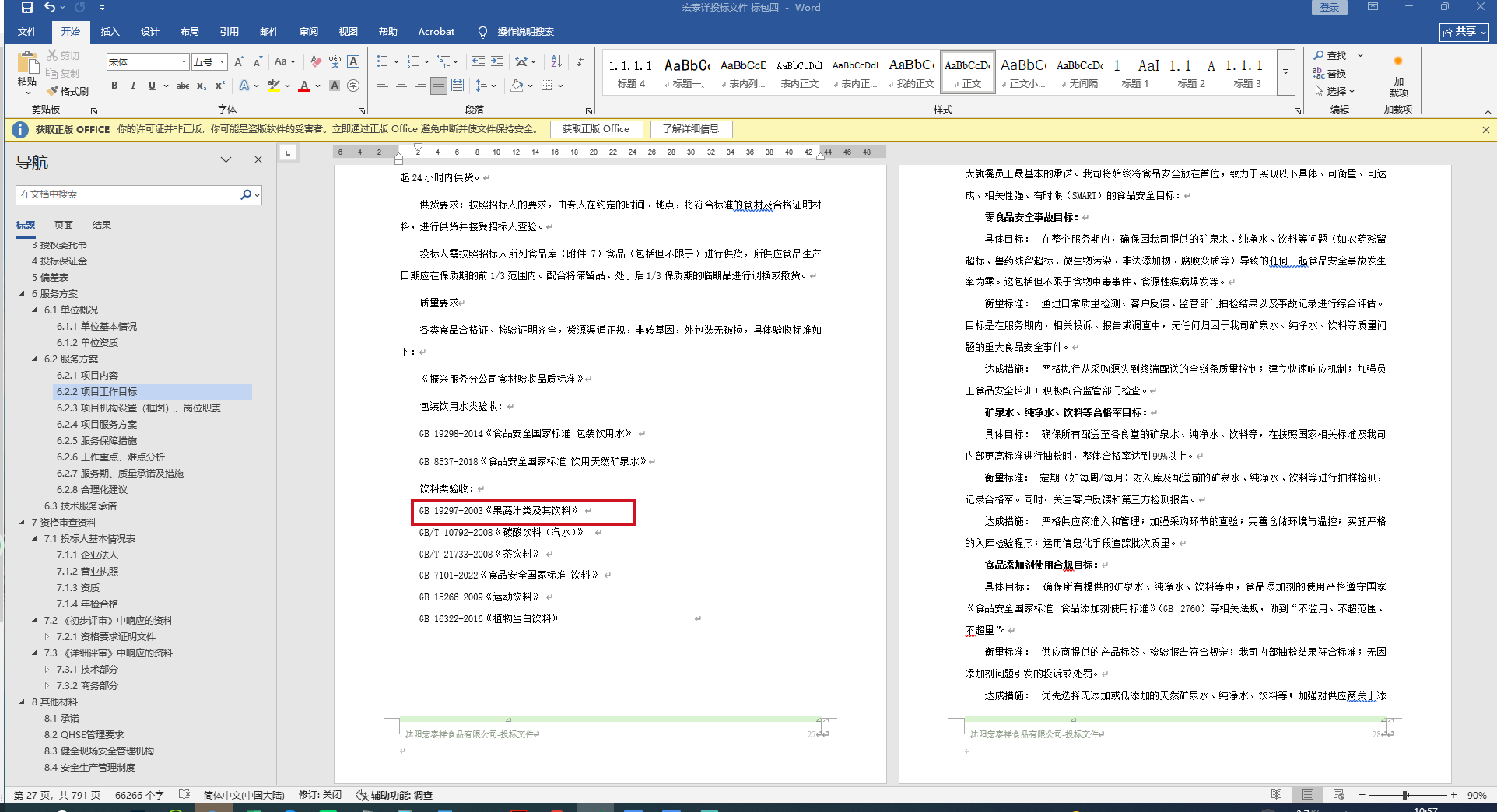Click 查找 to find text
The image size is (1497, 812).
pos(1330,55)
